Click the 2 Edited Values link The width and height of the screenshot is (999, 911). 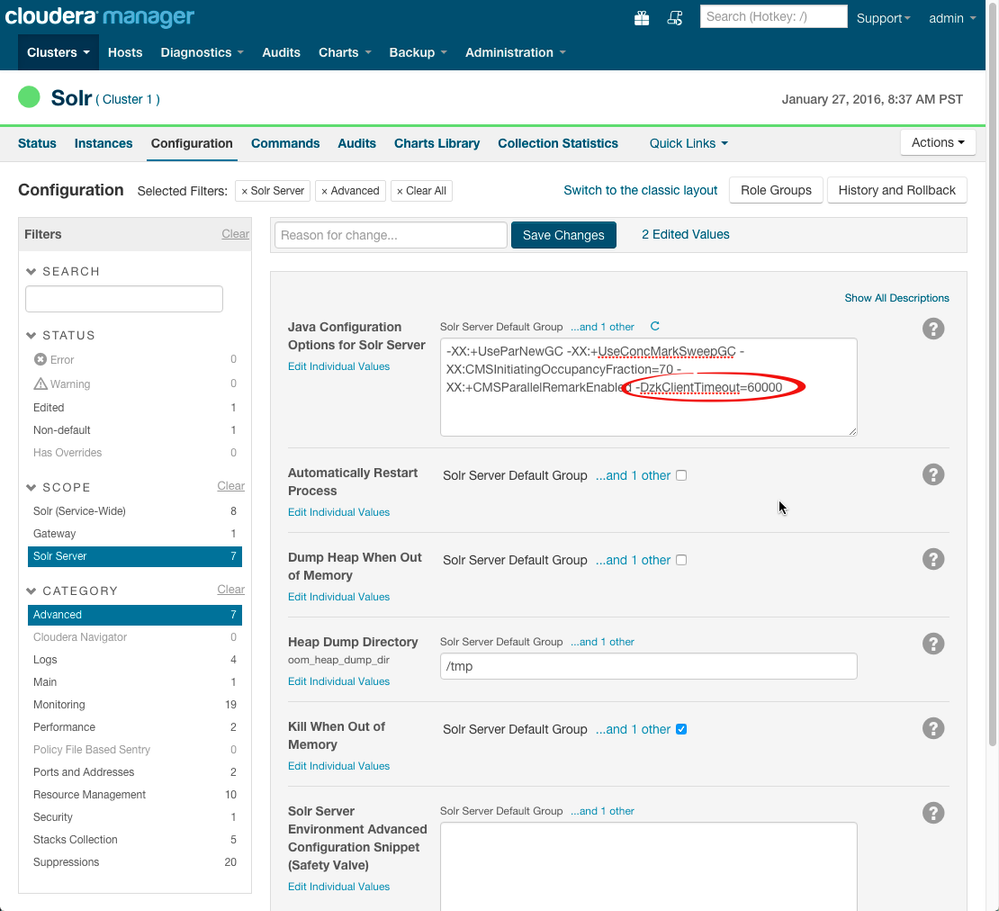685,234
